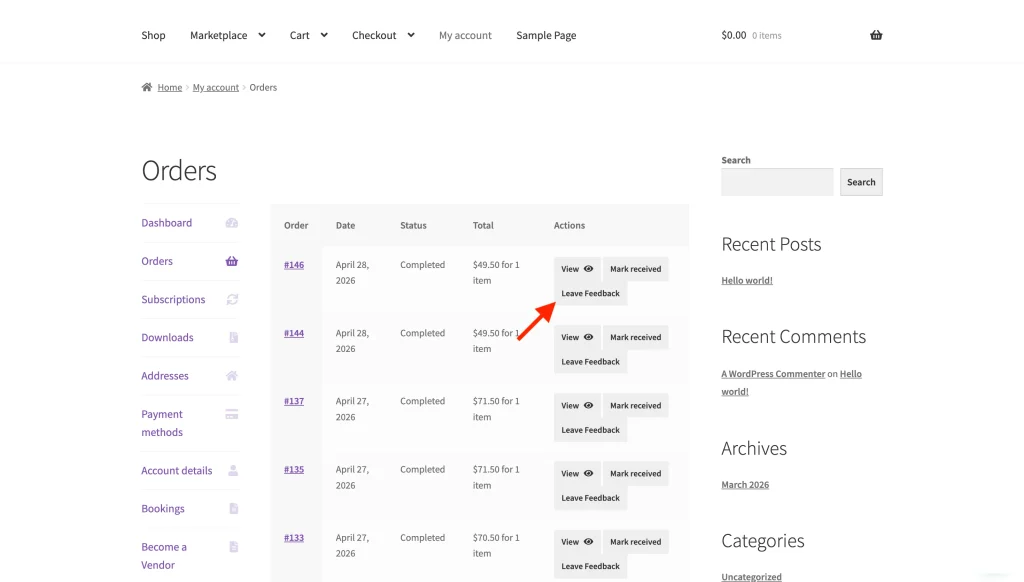
Task: Focus the Search input field
Action: tap(777, 182)
